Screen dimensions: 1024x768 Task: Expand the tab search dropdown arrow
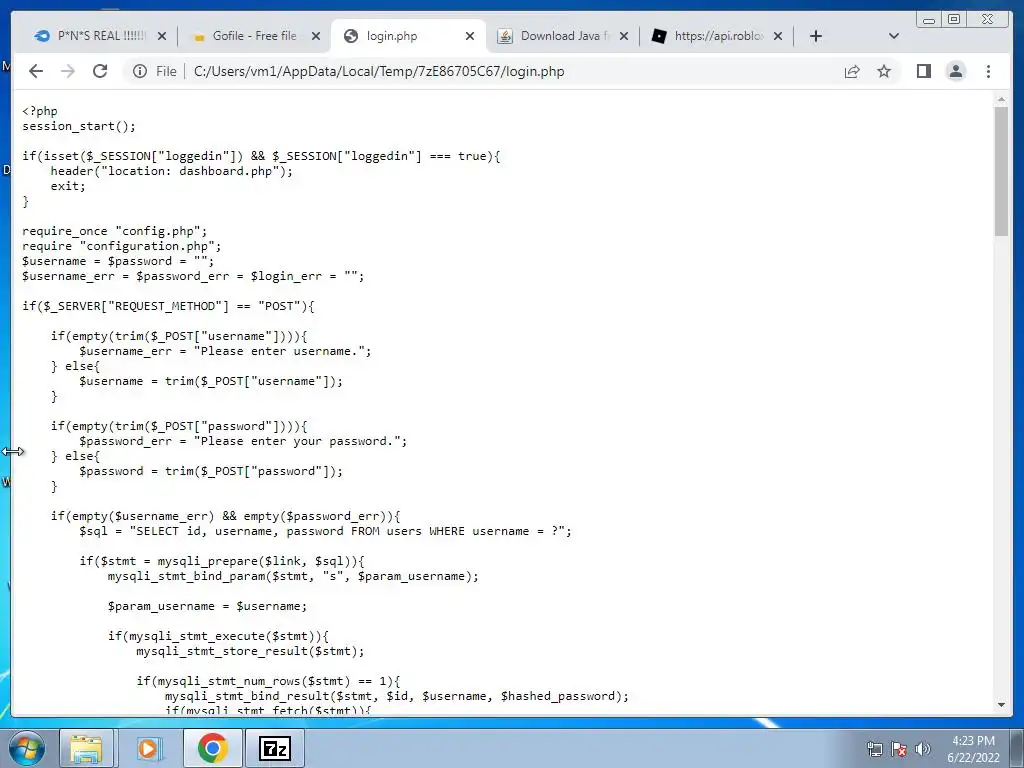pyautogui.click(x=894, y=36)
